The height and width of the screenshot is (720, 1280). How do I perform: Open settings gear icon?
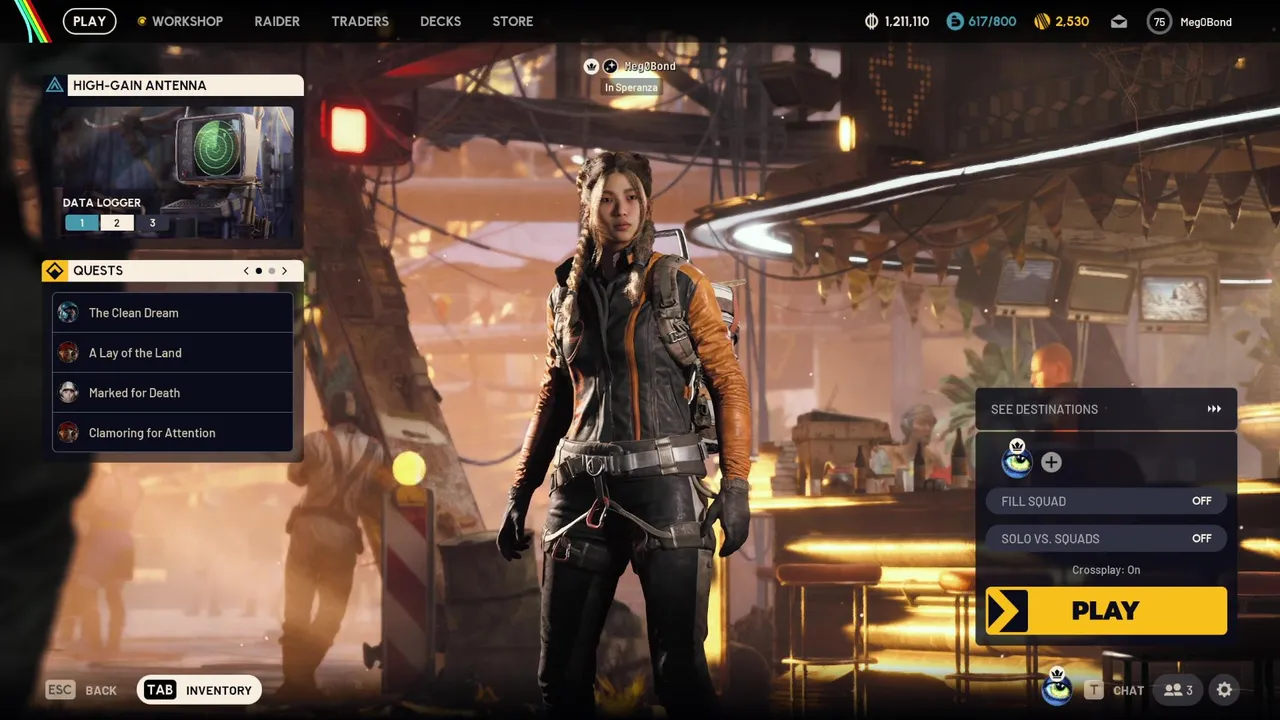[x=1224, y=690]
